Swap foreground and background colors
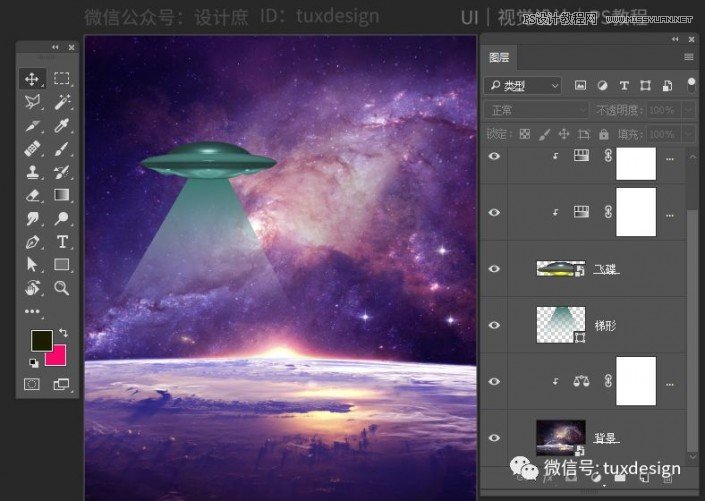Viewport: 705px width, 501px height. (63, 333)
